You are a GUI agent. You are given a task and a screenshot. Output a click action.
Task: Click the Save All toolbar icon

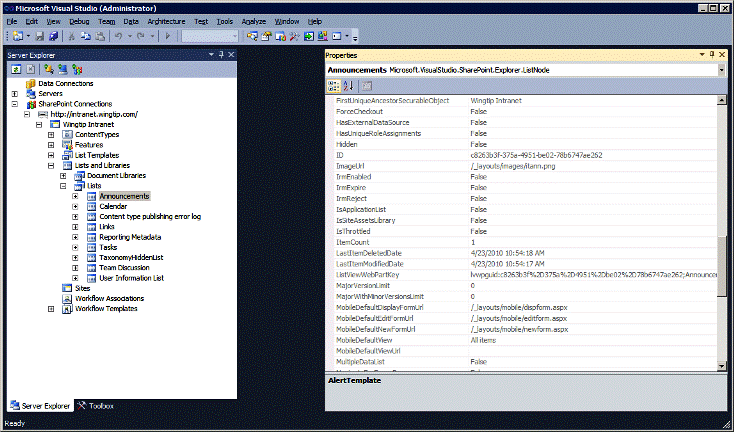[54, 36]
